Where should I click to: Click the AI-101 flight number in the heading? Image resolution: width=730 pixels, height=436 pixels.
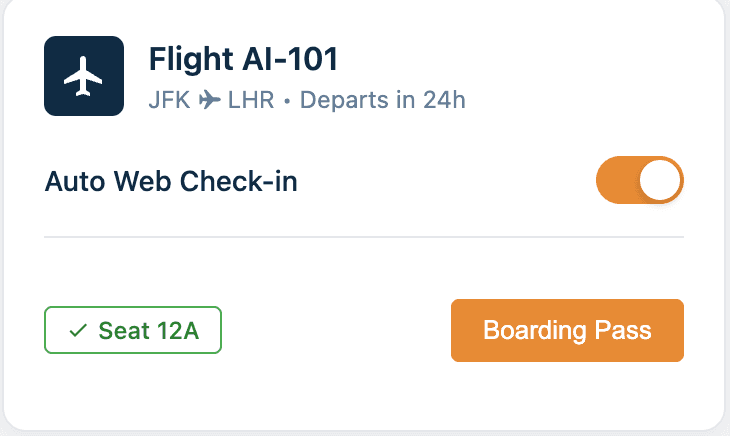(288, 60)
